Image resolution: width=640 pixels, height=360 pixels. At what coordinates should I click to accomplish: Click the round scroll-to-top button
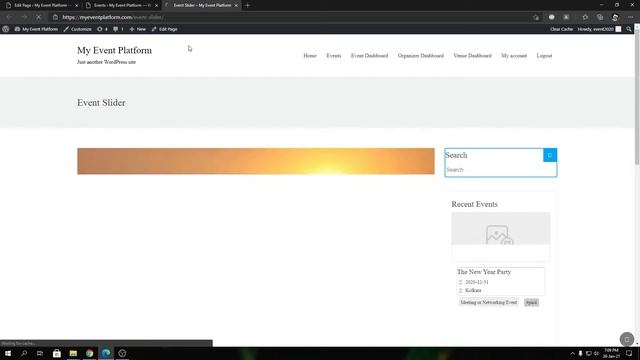point(627,339)
